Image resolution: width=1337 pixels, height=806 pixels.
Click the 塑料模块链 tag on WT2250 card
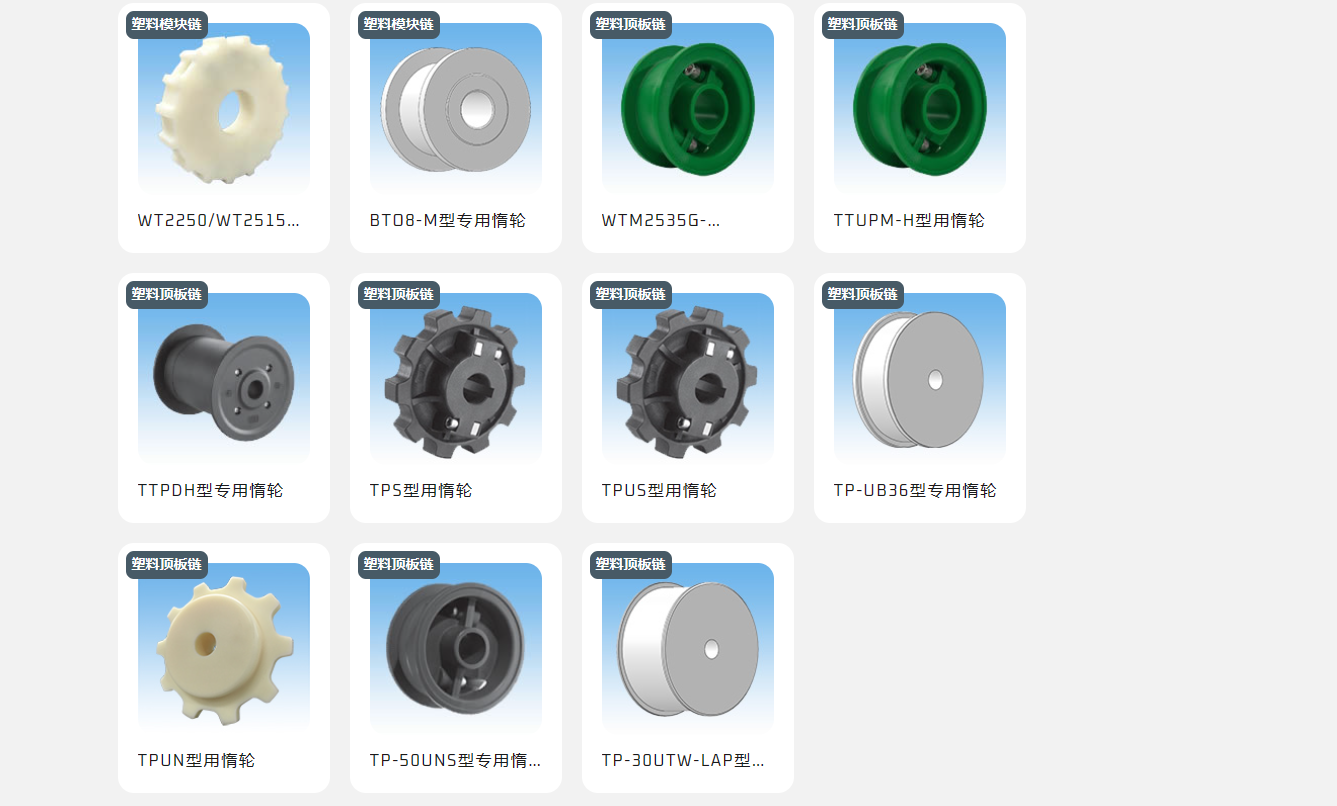[167, 25]
